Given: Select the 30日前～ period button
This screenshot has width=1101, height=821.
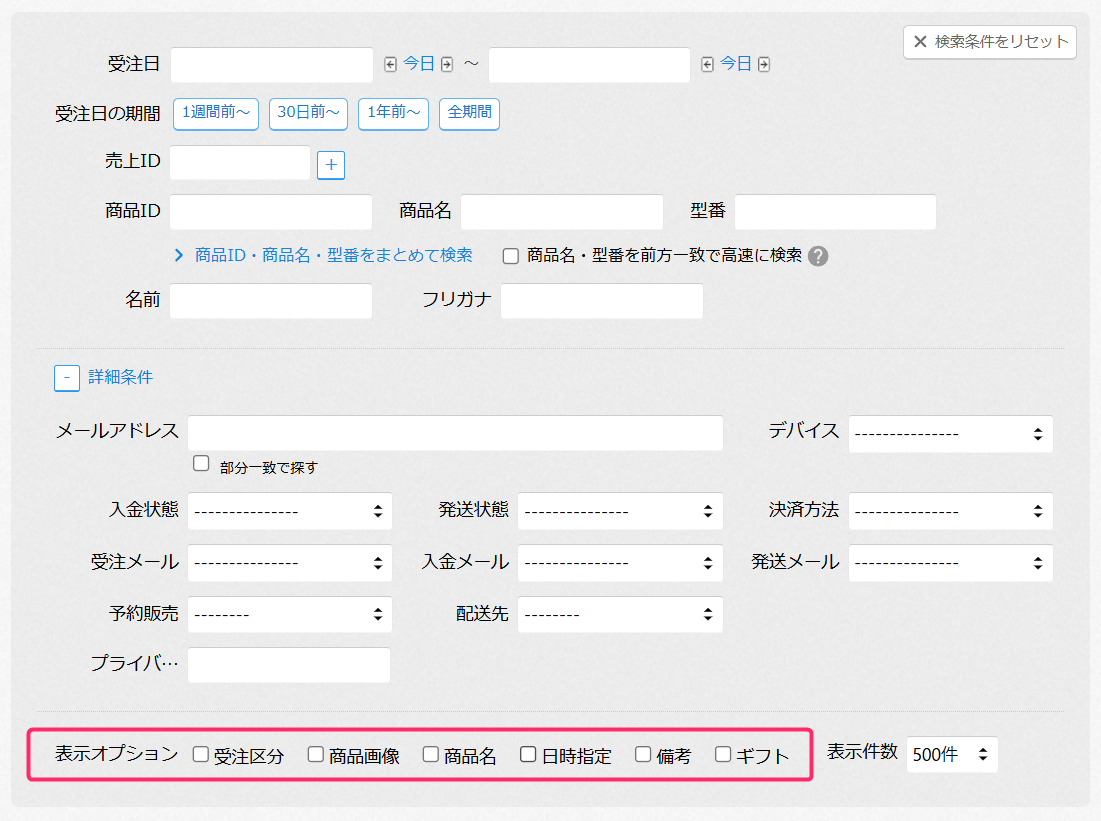Looking at the screenshot, I should click(x=308, y=113).
